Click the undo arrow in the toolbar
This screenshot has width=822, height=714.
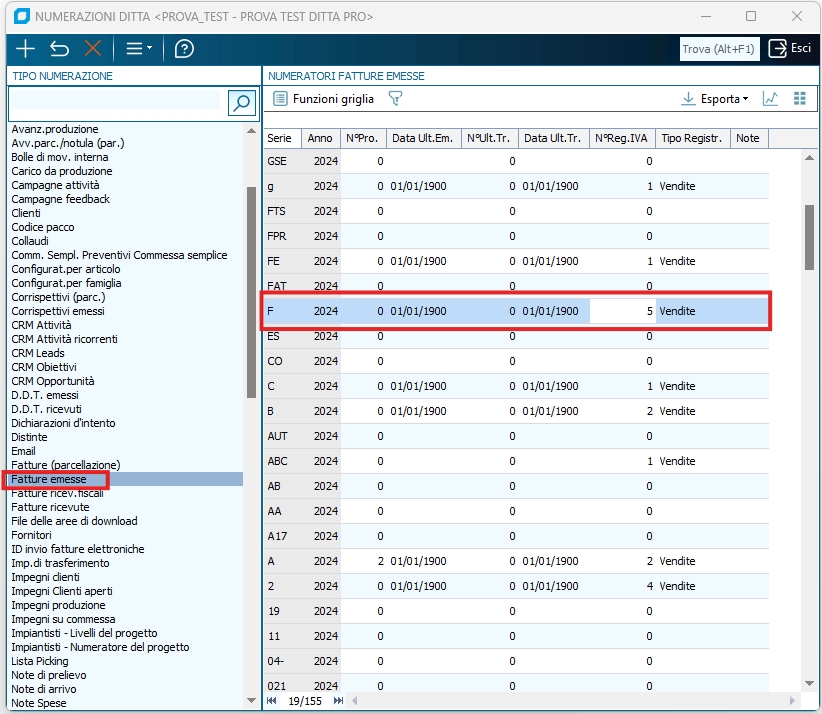60,49
